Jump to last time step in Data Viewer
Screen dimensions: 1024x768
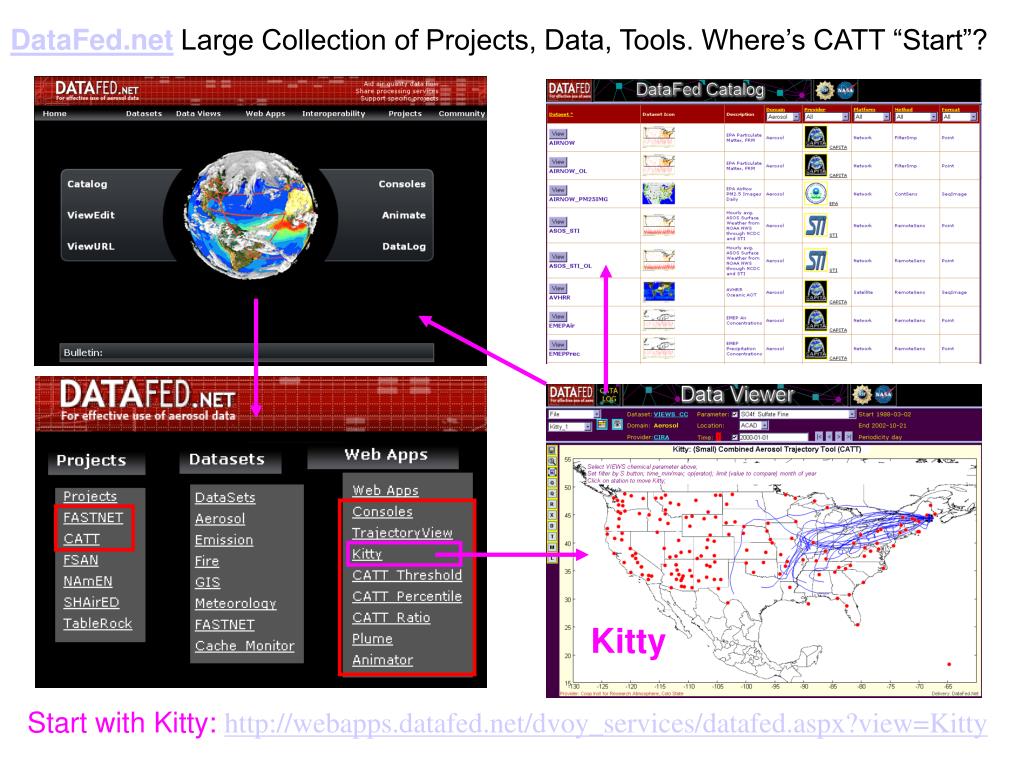[x=849, y=436]
